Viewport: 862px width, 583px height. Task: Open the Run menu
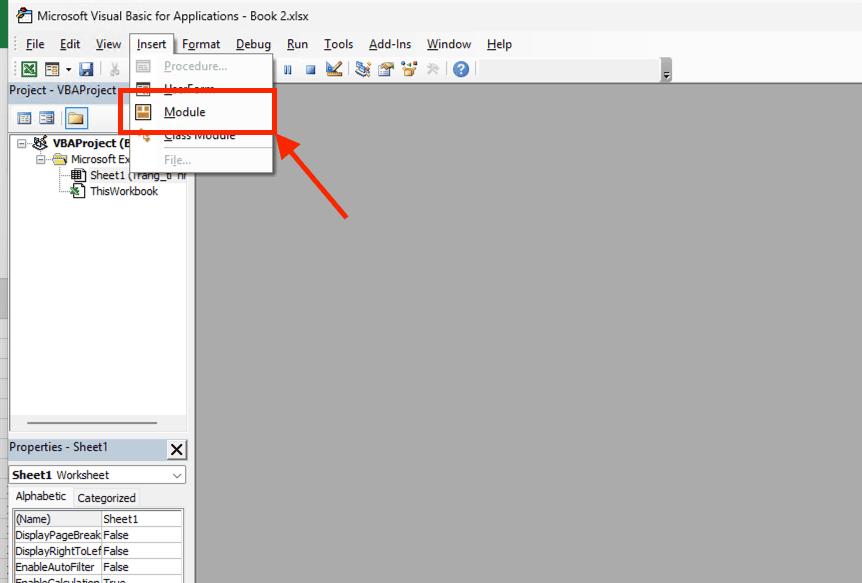tap(297, 44)
